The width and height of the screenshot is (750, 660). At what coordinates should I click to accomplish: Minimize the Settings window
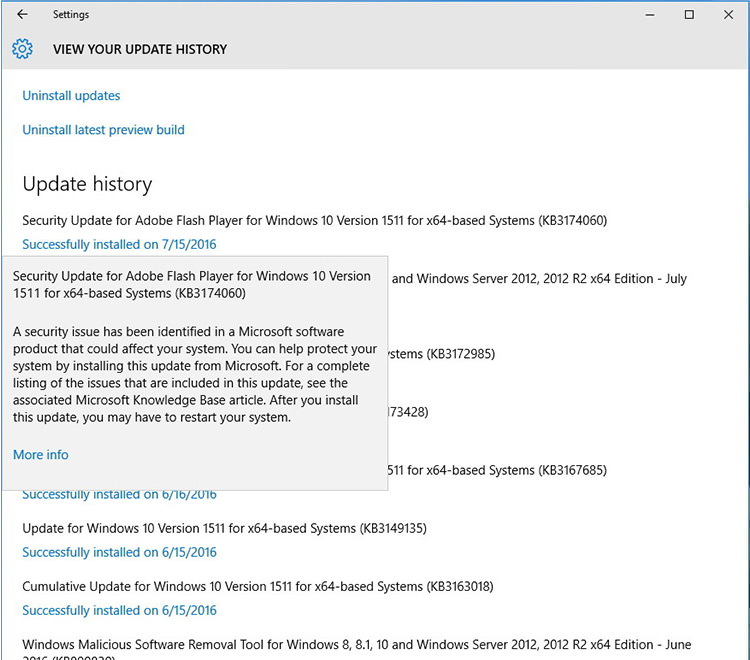pyautogui.click(x=643, y=15)
